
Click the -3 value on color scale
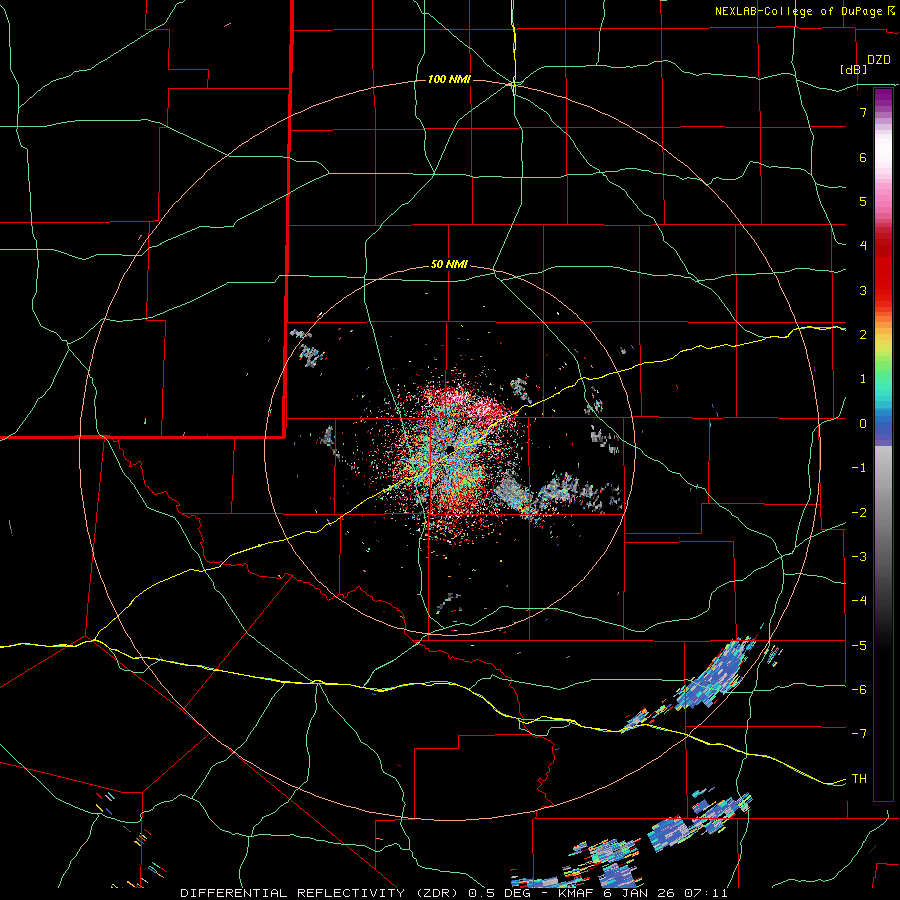859,557
